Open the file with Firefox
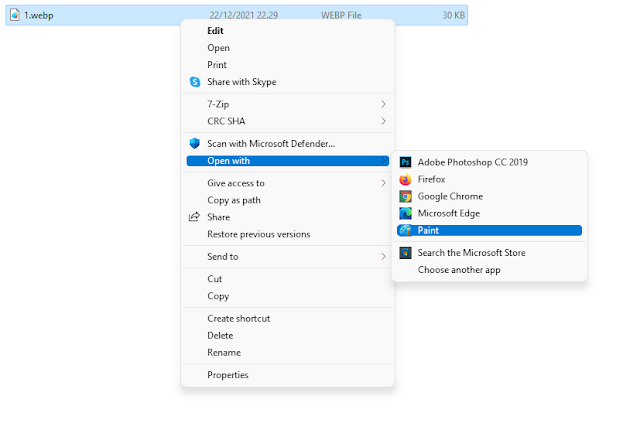The height and width of the screenshot is (440, 640). pos(489,179)
